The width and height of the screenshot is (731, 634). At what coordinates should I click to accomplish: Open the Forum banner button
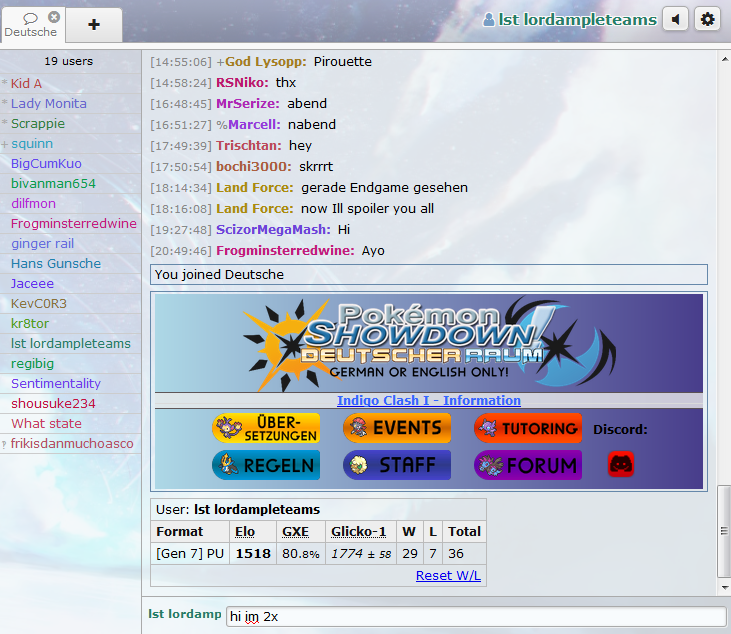pyautogui.click(x=527, y=465)
